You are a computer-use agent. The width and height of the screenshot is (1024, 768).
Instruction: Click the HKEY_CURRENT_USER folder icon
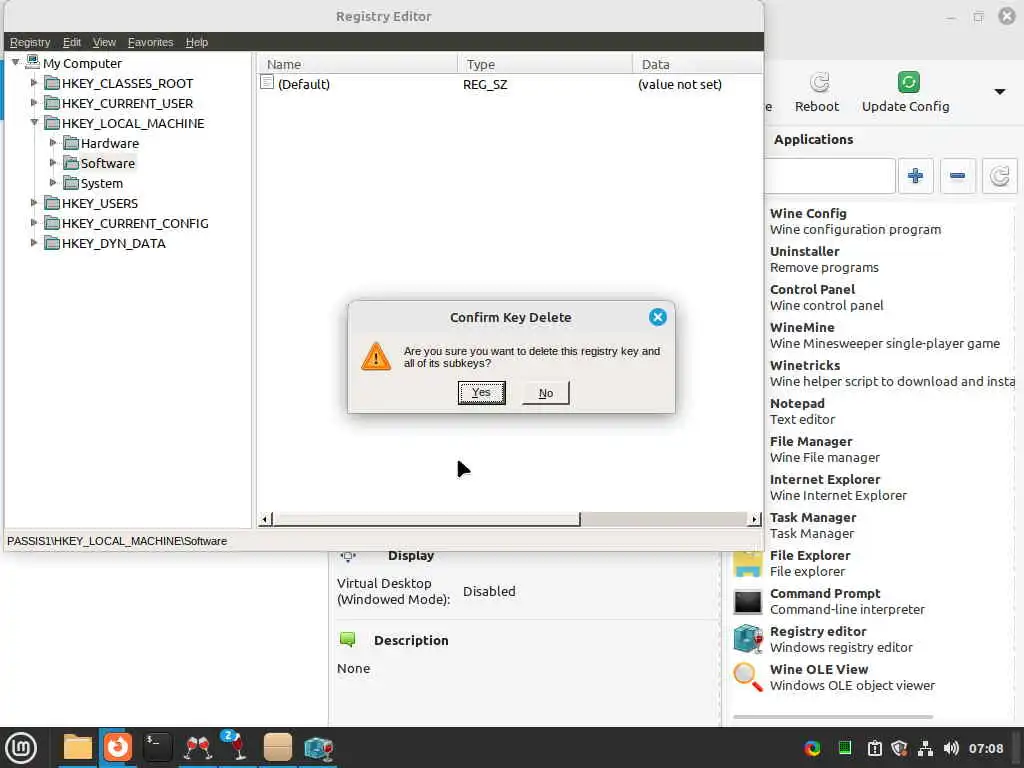[52, 103]
